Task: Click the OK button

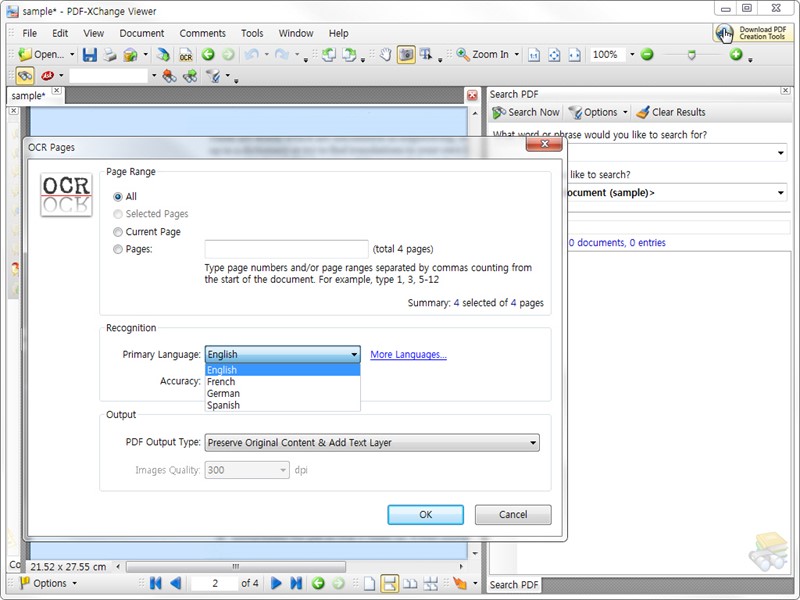Action: point(426,515)
